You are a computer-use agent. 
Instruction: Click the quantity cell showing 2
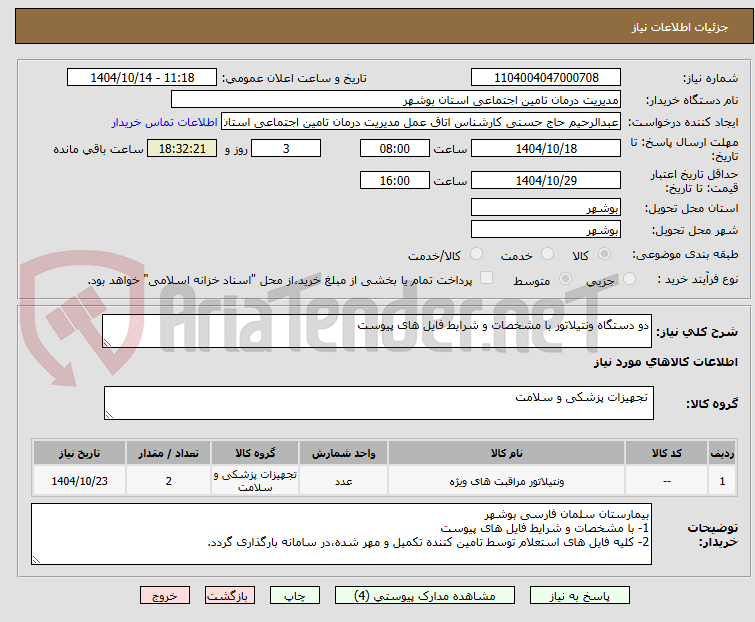[x=169, y=481]
